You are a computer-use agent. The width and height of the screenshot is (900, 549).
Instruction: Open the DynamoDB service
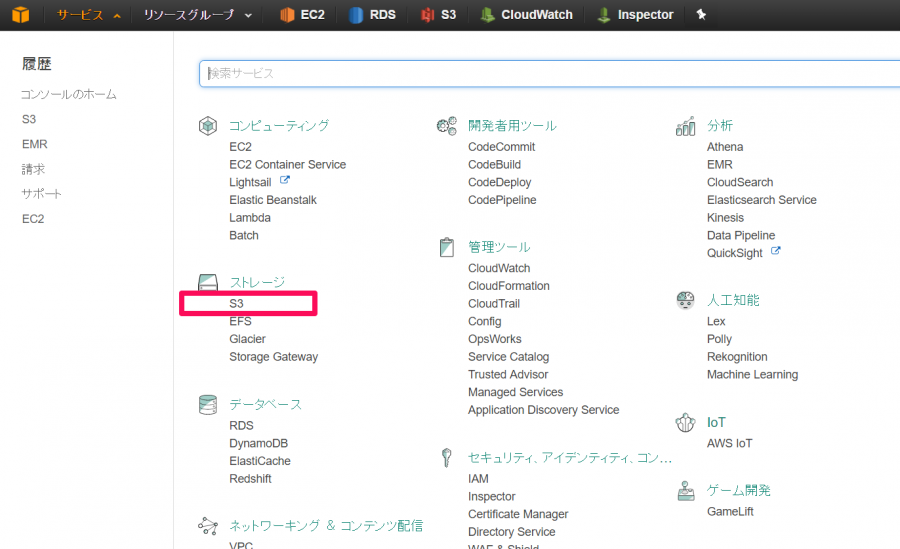(258, 443)
